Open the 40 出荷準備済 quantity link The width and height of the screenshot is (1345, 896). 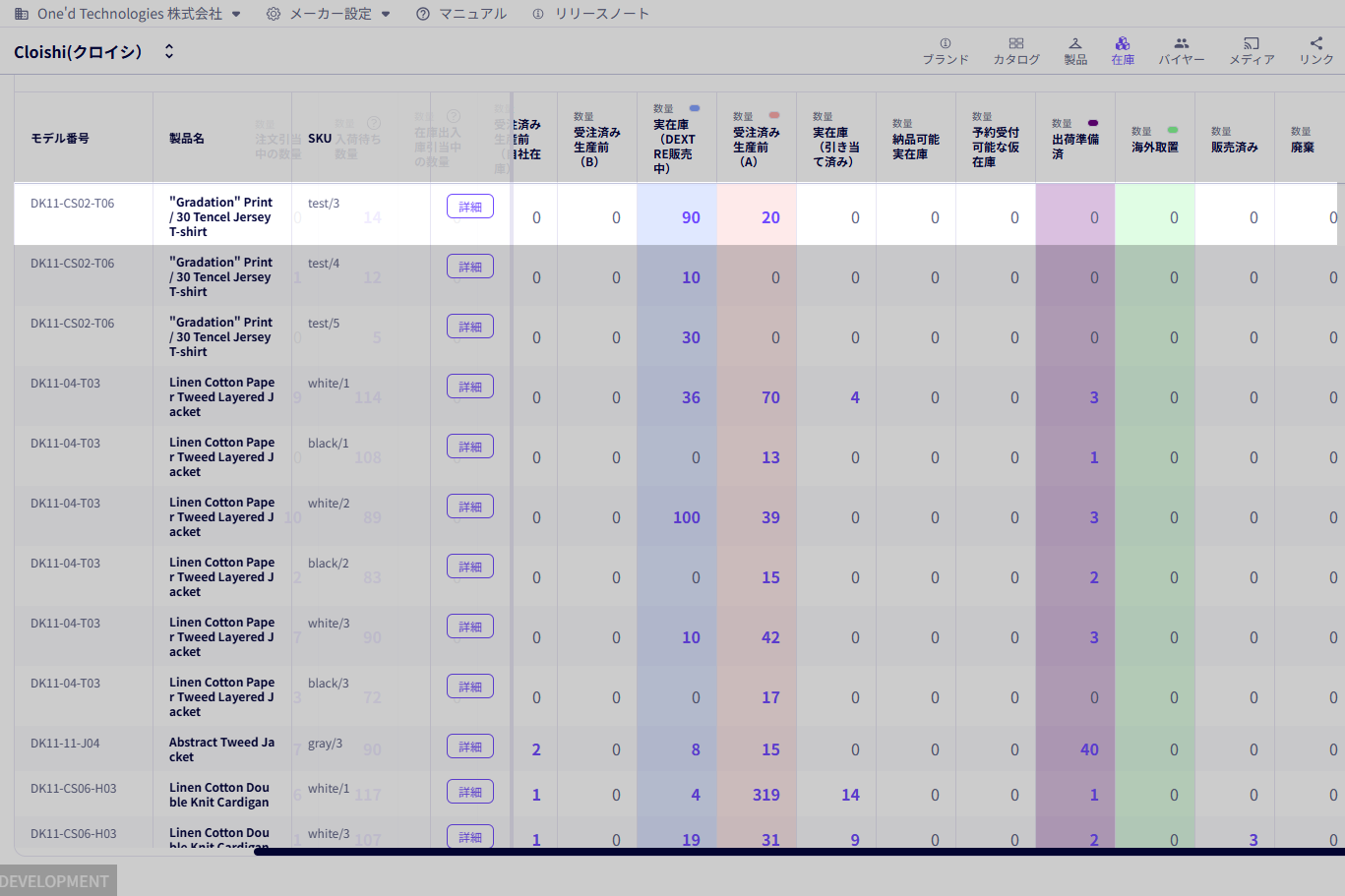point(1088,749)
